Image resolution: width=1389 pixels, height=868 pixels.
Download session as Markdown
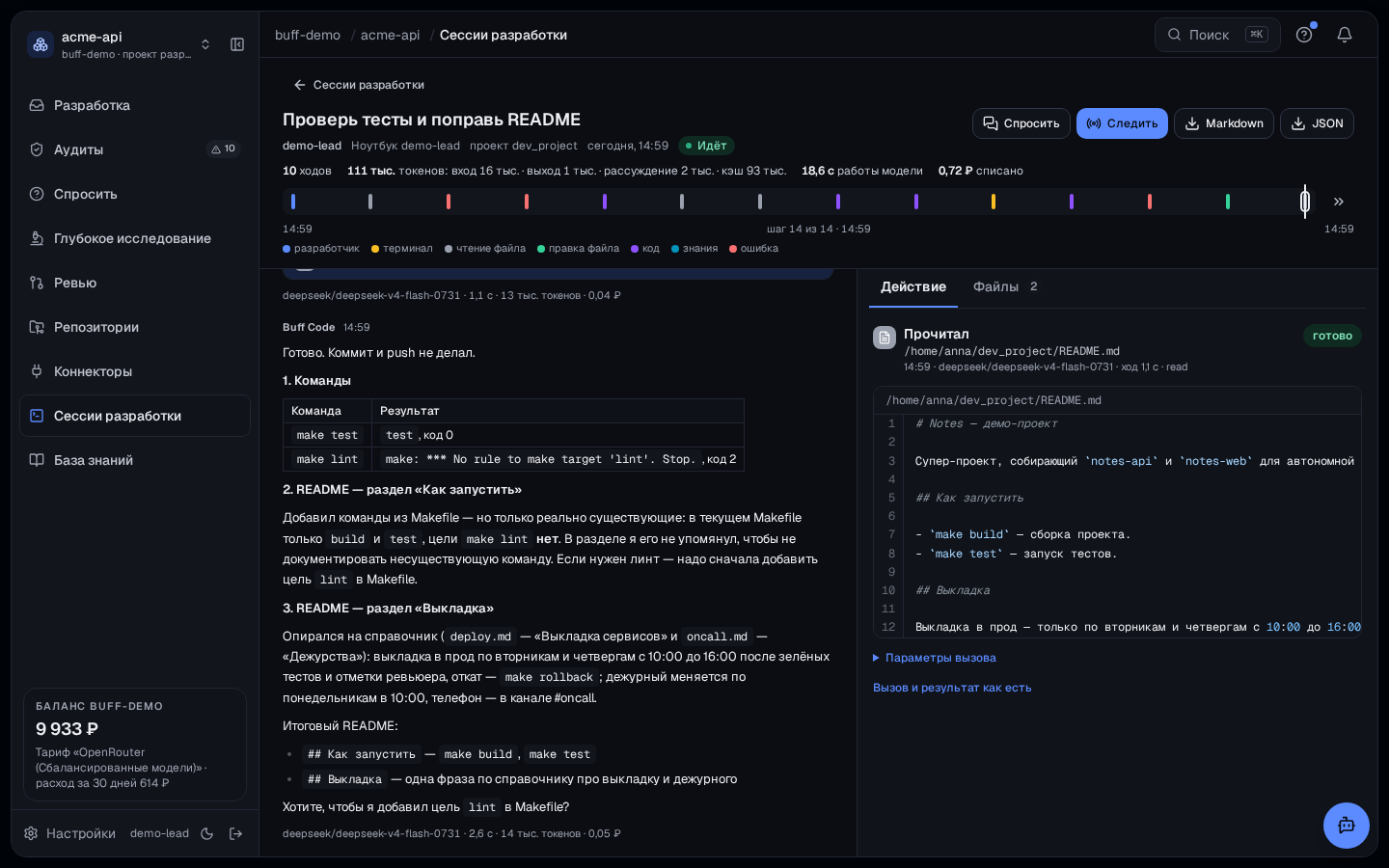[x=1224, y=123]
